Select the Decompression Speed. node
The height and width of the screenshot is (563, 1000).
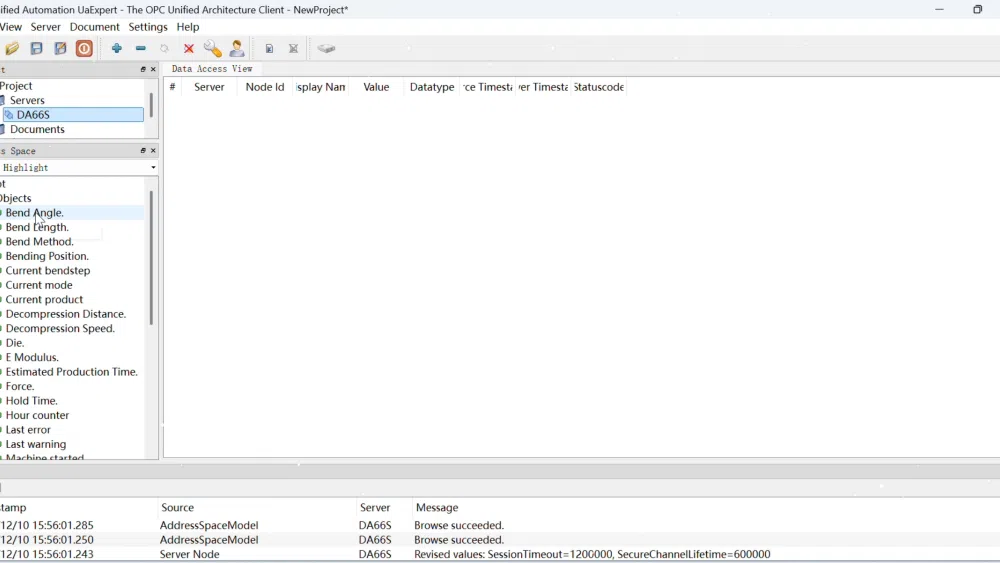pyautogui.click(x=60, y=328)
